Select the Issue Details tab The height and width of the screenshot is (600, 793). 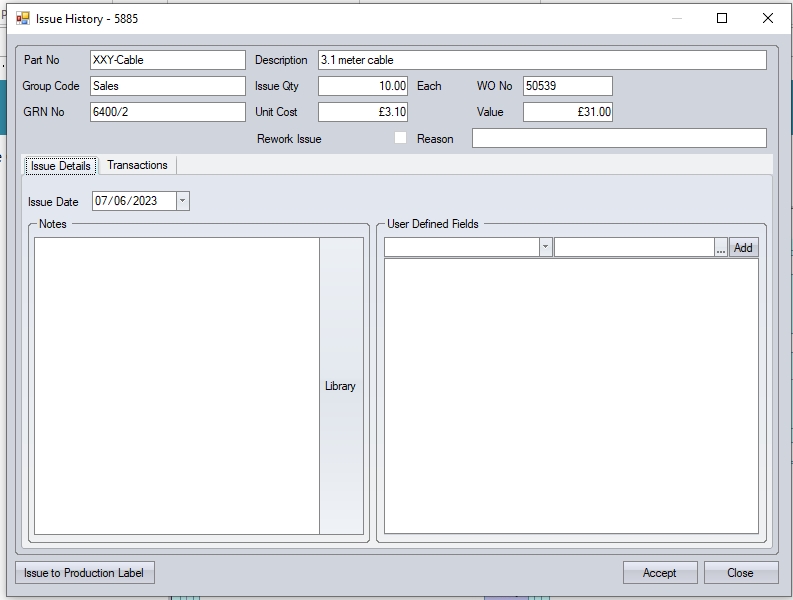click(x=61, y=166)
